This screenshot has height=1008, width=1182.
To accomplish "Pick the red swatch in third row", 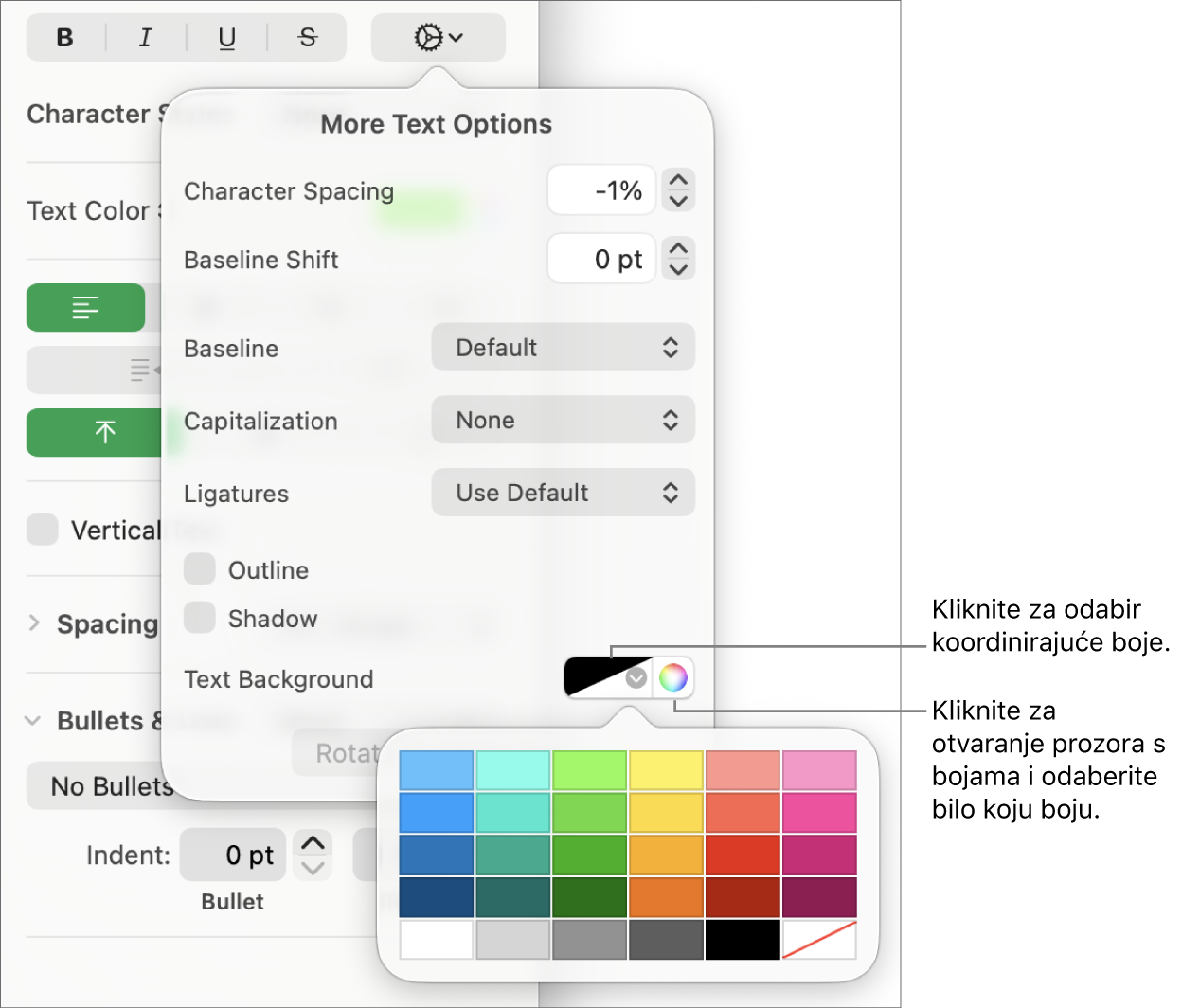I will coord(743,855).
